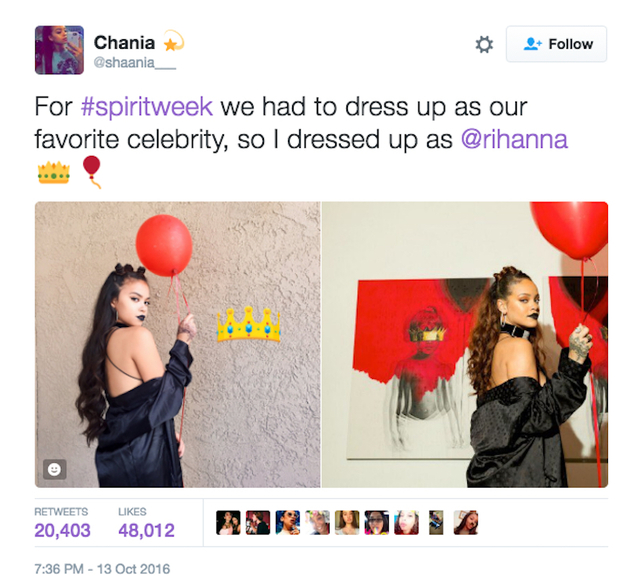The width and height of the screenshot is (640, 586).
Task: Click the smiley face sticker icon on photo
Action: click(x=55, y=469)
